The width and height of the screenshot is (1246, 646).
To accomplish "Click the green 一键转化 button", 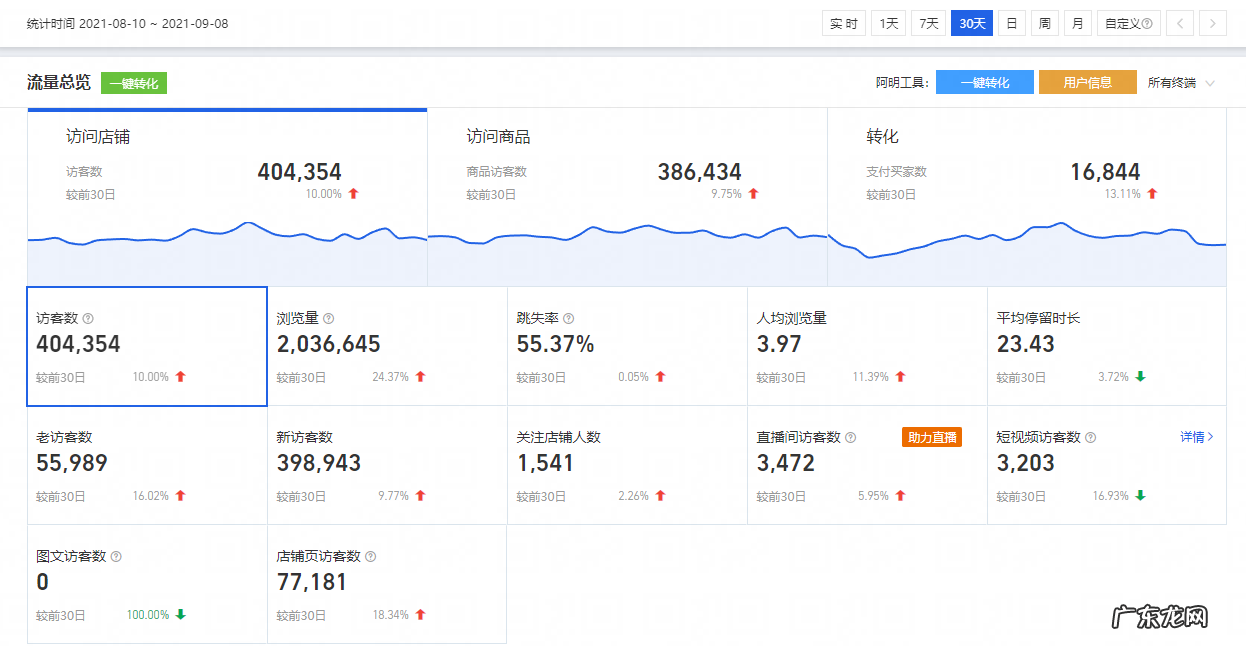I will pos(134,83).
